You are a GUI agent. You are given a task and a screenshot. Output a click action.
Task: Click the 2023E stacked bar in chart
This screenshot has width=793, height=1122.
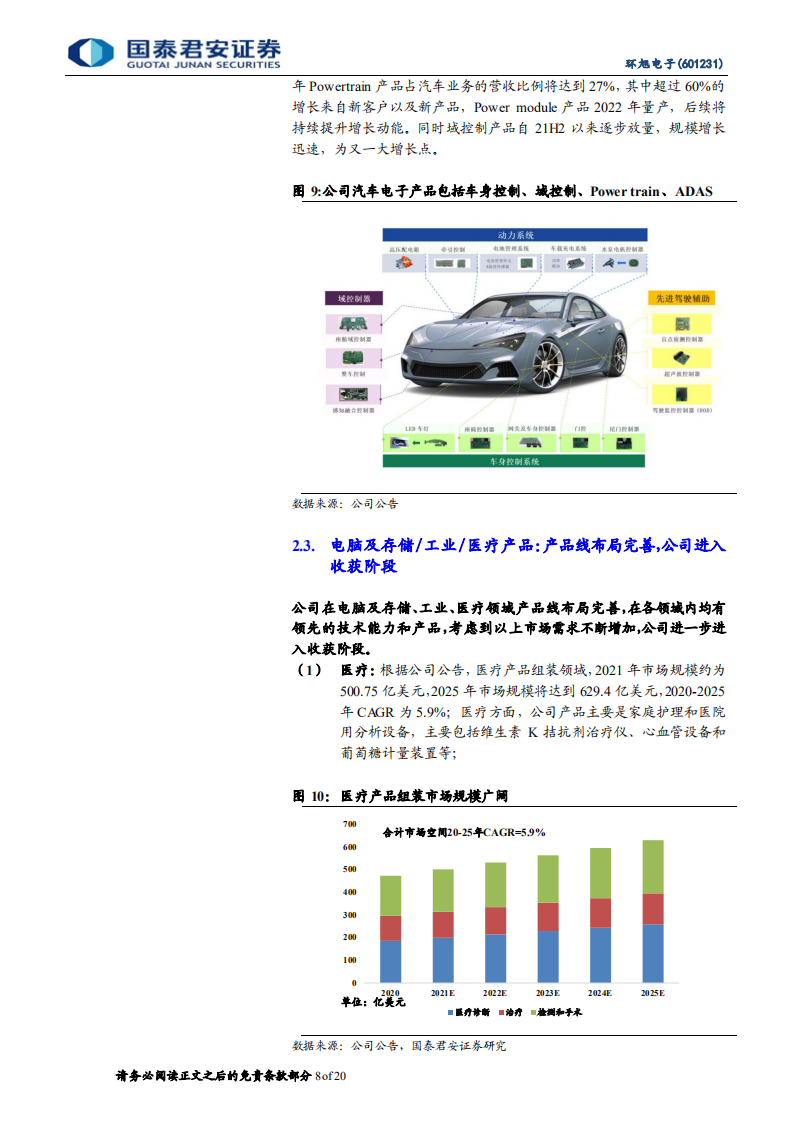[x=548, y=919]
